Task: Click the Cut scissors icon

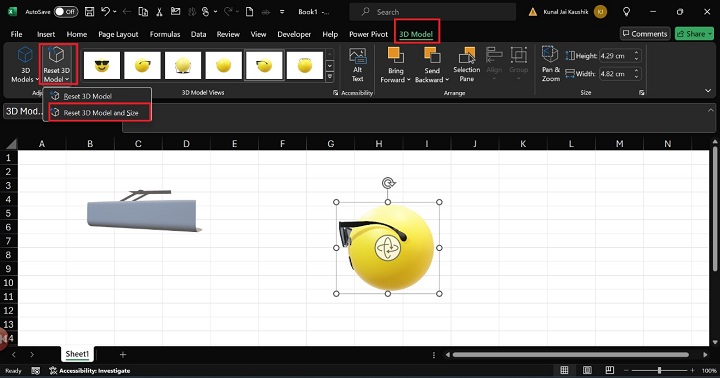Action: click(x=159, y=12)
